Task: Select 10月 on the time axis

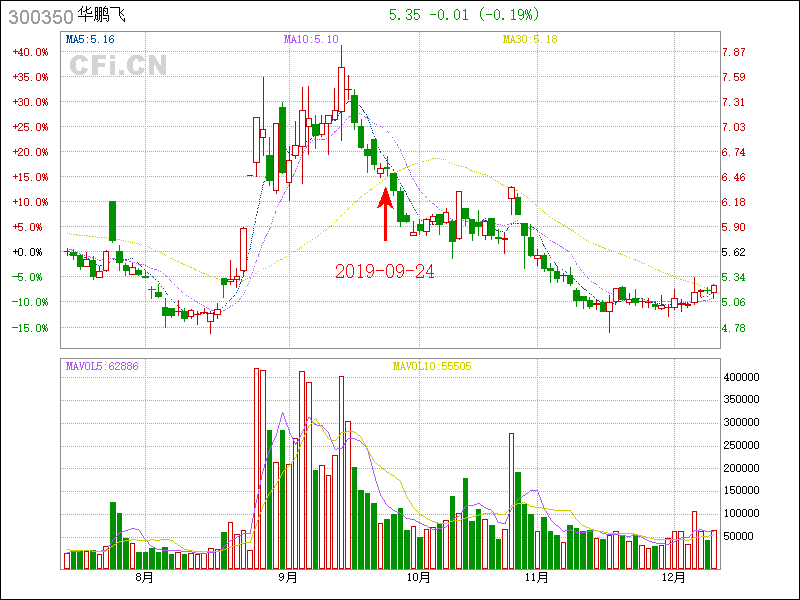Action: click(419, 577)
